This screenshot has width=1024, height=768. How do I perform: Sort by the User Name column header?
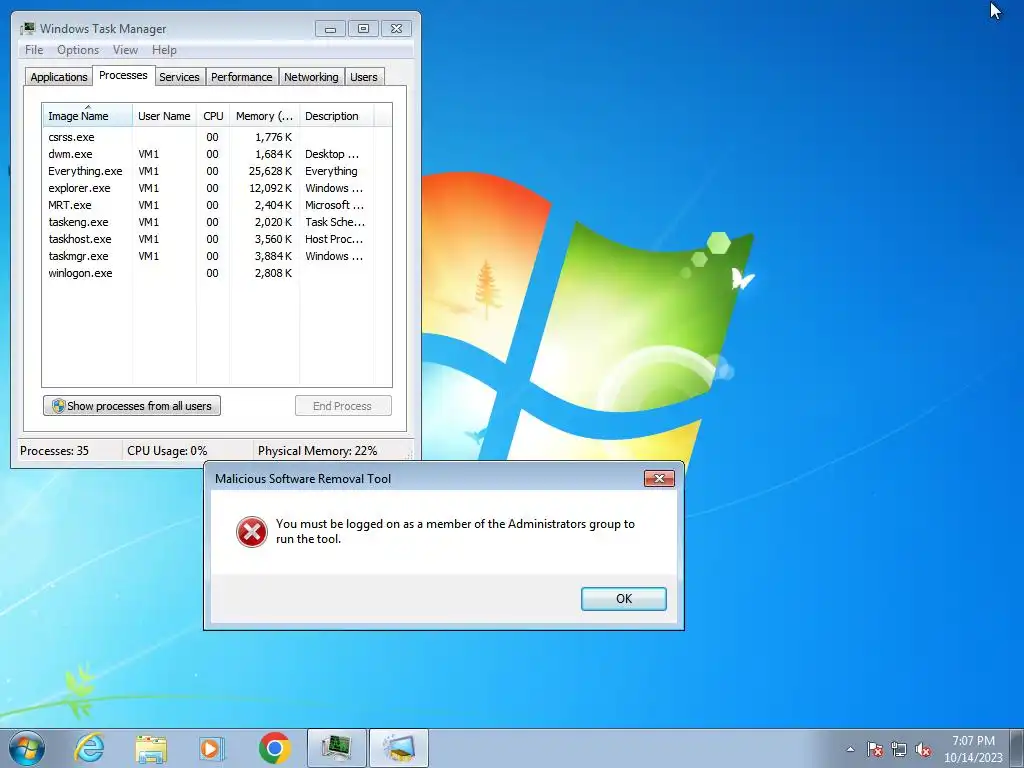pyautogui.click(x=164, y=116)
